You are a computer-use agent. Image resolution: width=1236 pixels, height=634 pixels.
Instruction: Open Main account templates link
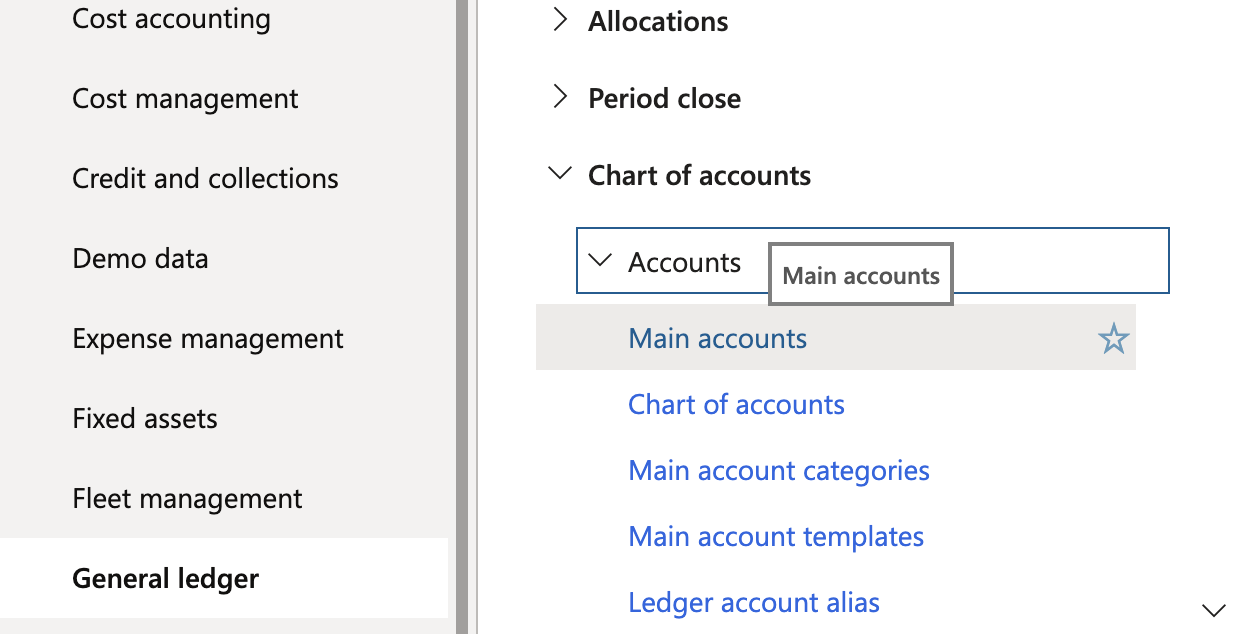pyautogui.click(x=776, y=536)
